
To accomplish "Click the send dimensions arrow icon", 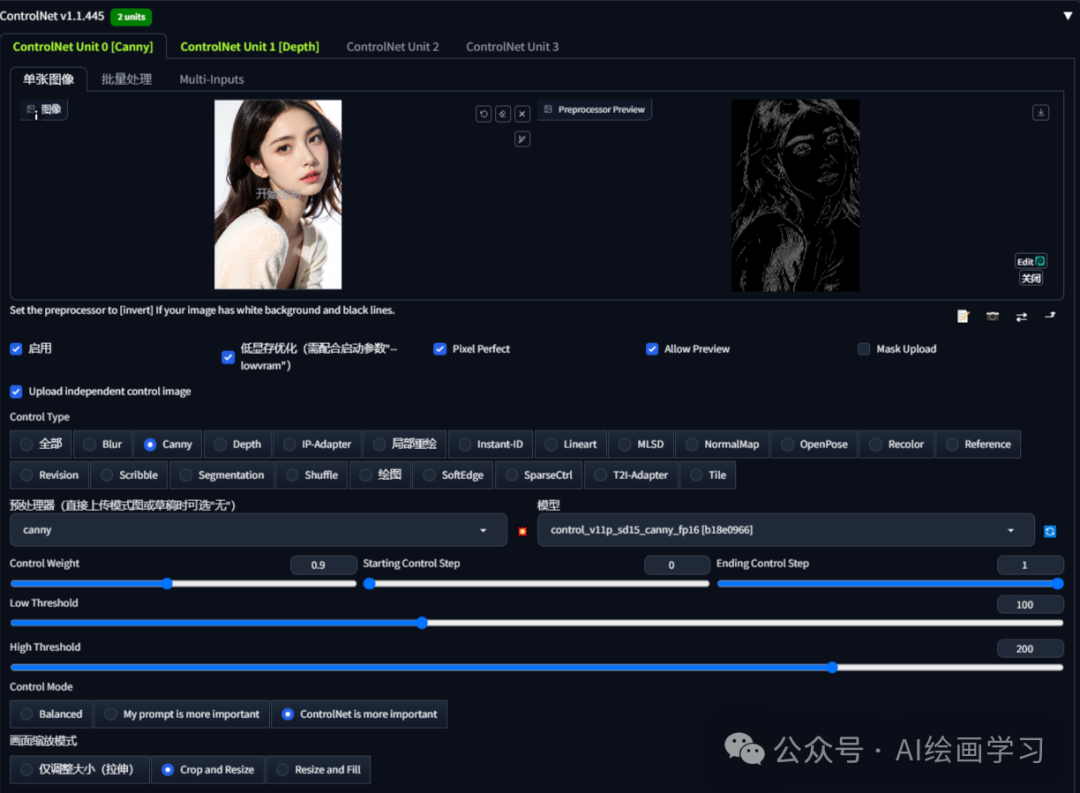I will tap(1050, 315).
